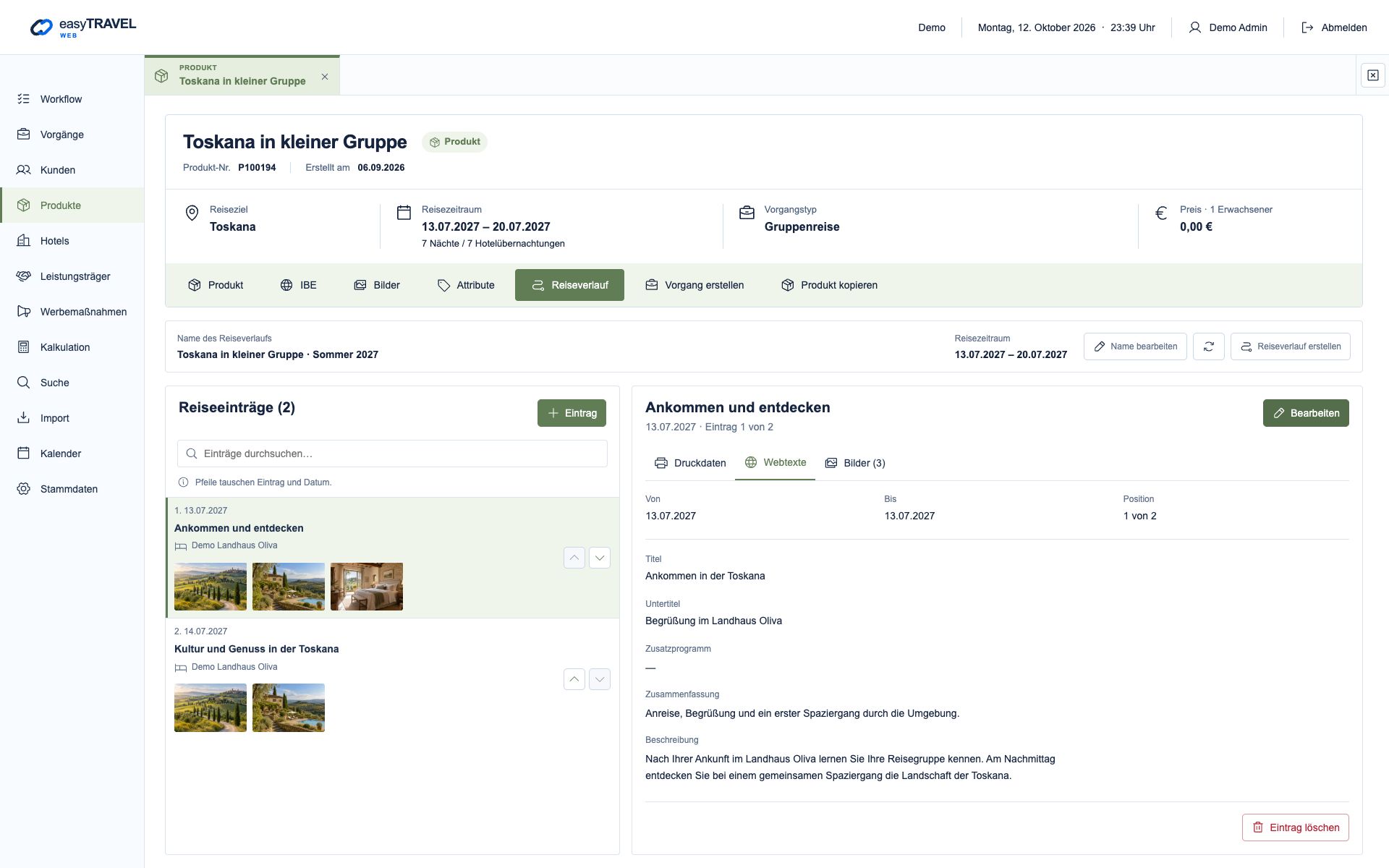This screenshot has width=1389, height=868.
Task: Open Vorgänge in the sidebar
Action: click(x=72, y=135)
